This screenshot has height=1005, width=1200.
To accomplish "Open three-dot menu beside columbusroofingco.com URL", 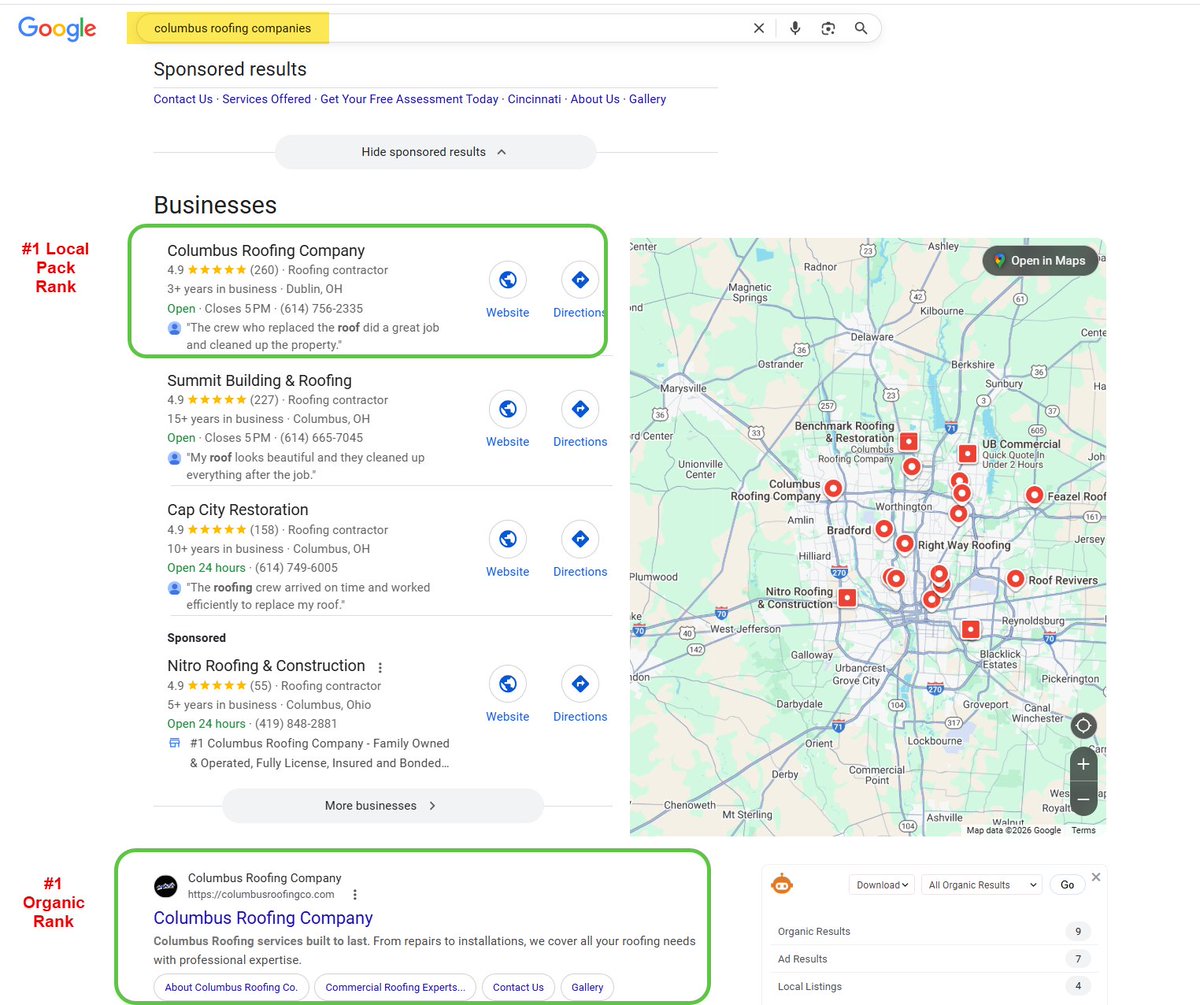I will tap(354, 895).
